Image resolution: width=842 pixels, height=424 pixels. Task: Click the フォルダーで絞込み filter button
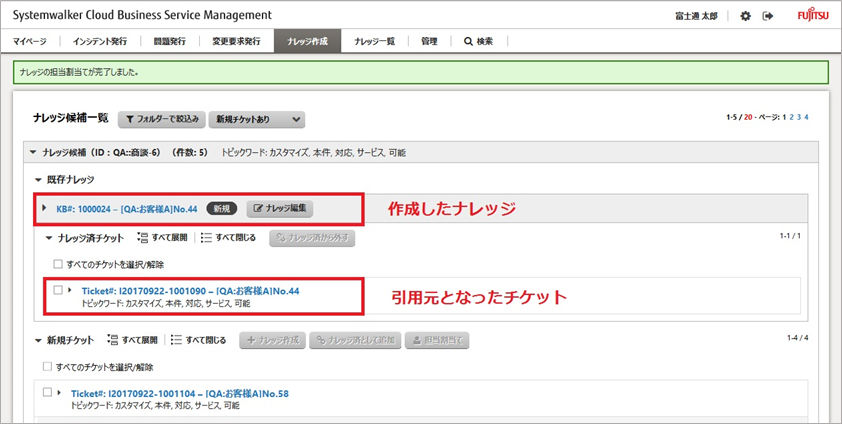[162, 119]
